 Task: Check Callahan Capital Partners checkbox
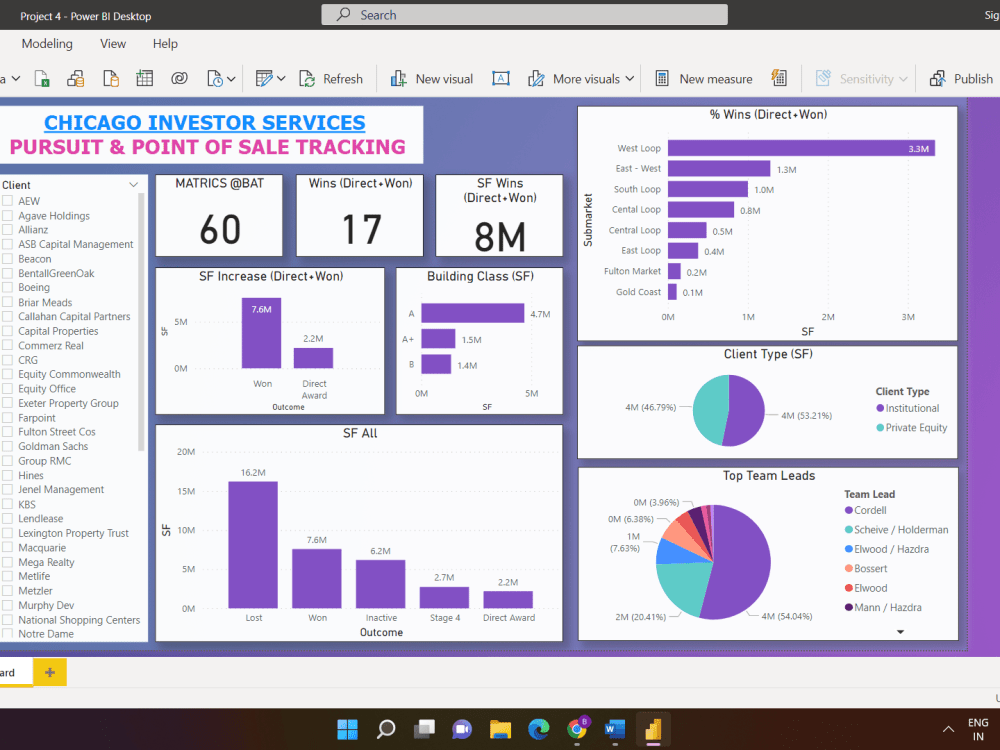coord(8,316)
